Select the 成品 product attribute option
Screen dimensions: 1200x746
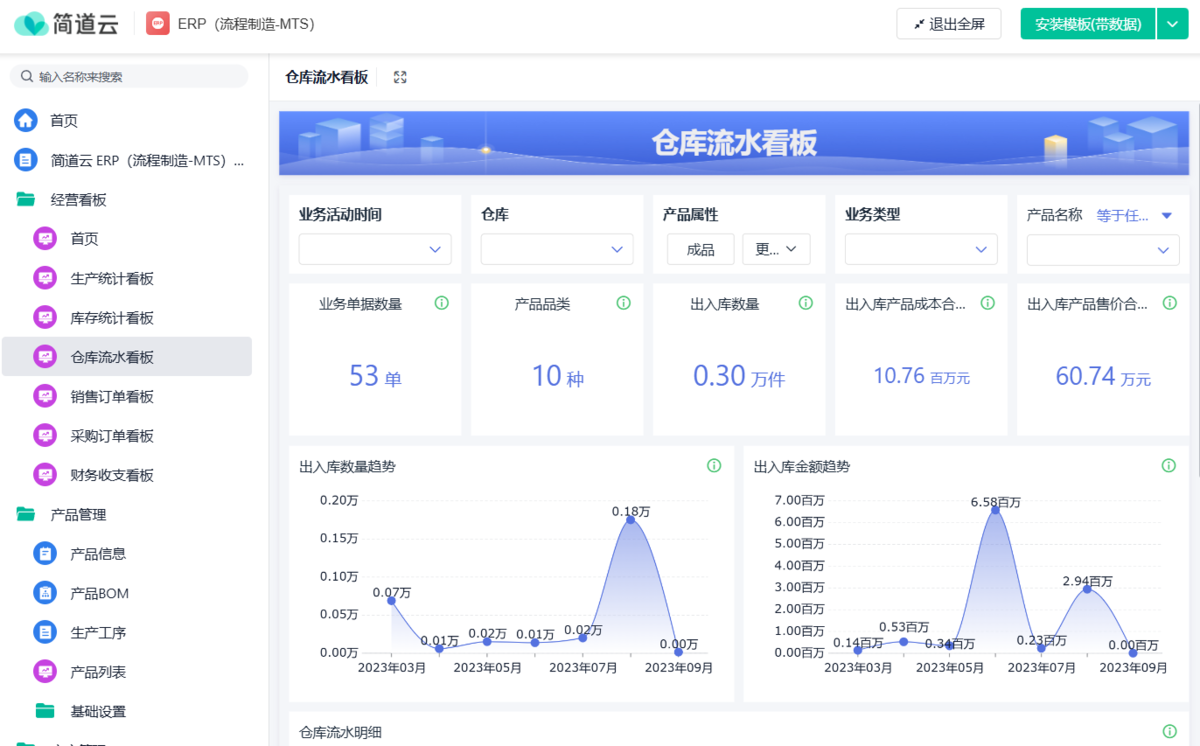point(701,249)
